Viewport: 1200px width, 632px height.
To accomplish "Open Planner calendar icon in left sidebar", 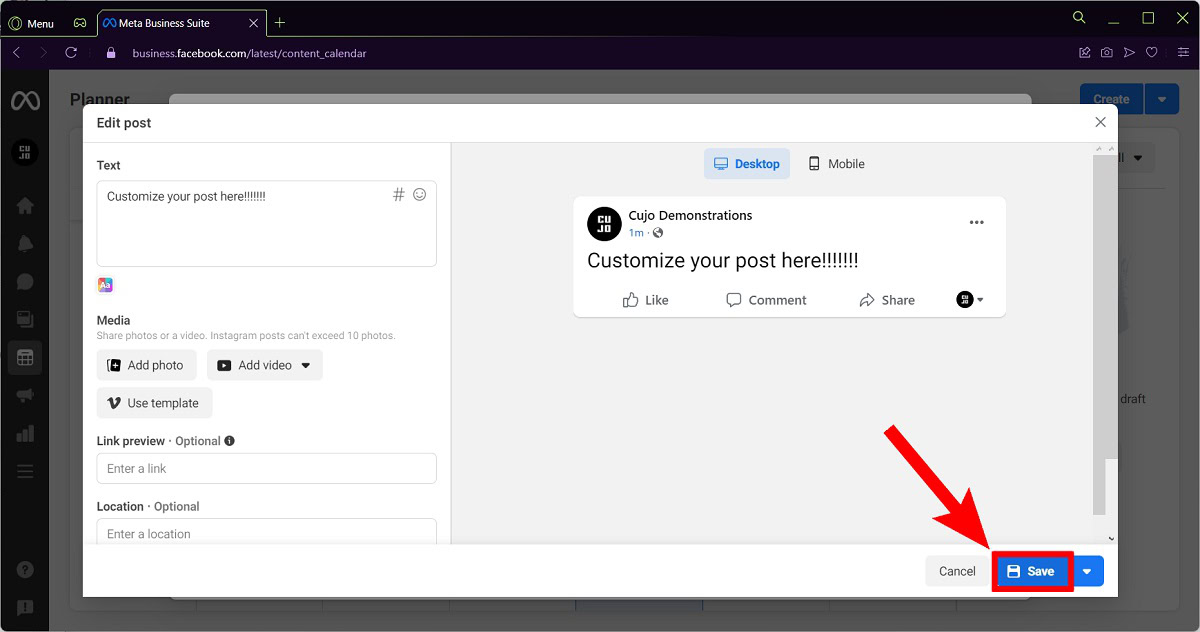I will [x=25, y=357].
